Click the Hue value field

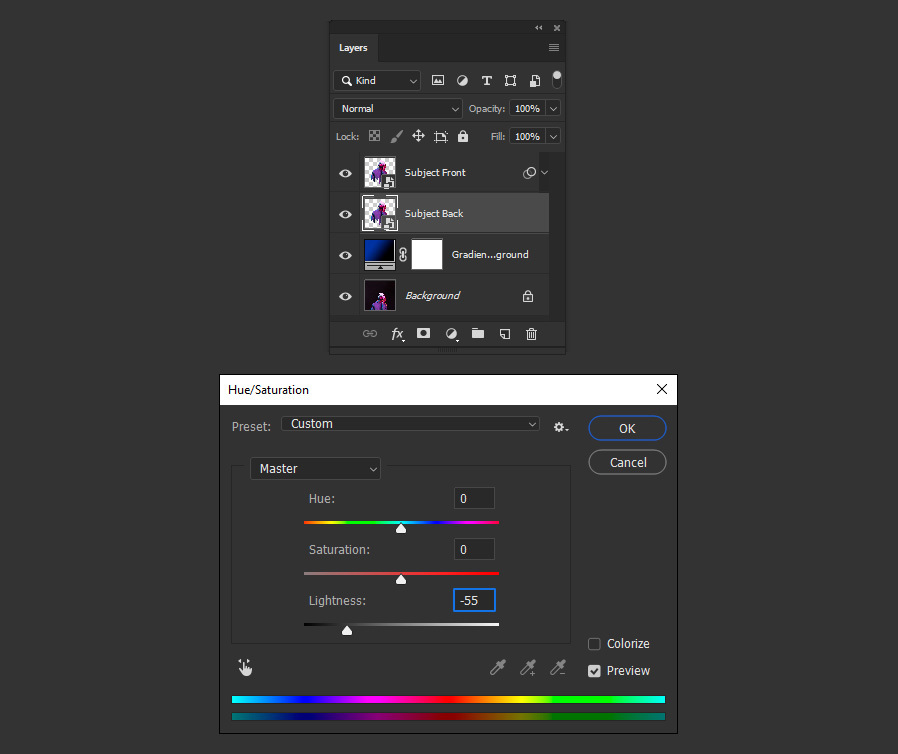(474, 498)
